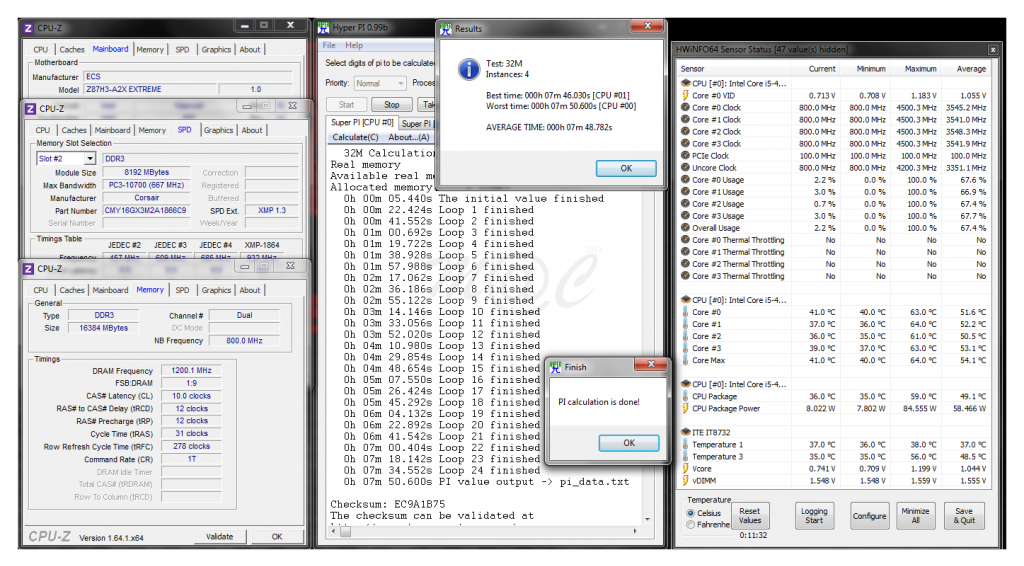Click the blue info icon in Results dialog
The image size is (1024, 566).
click(467, 68)
